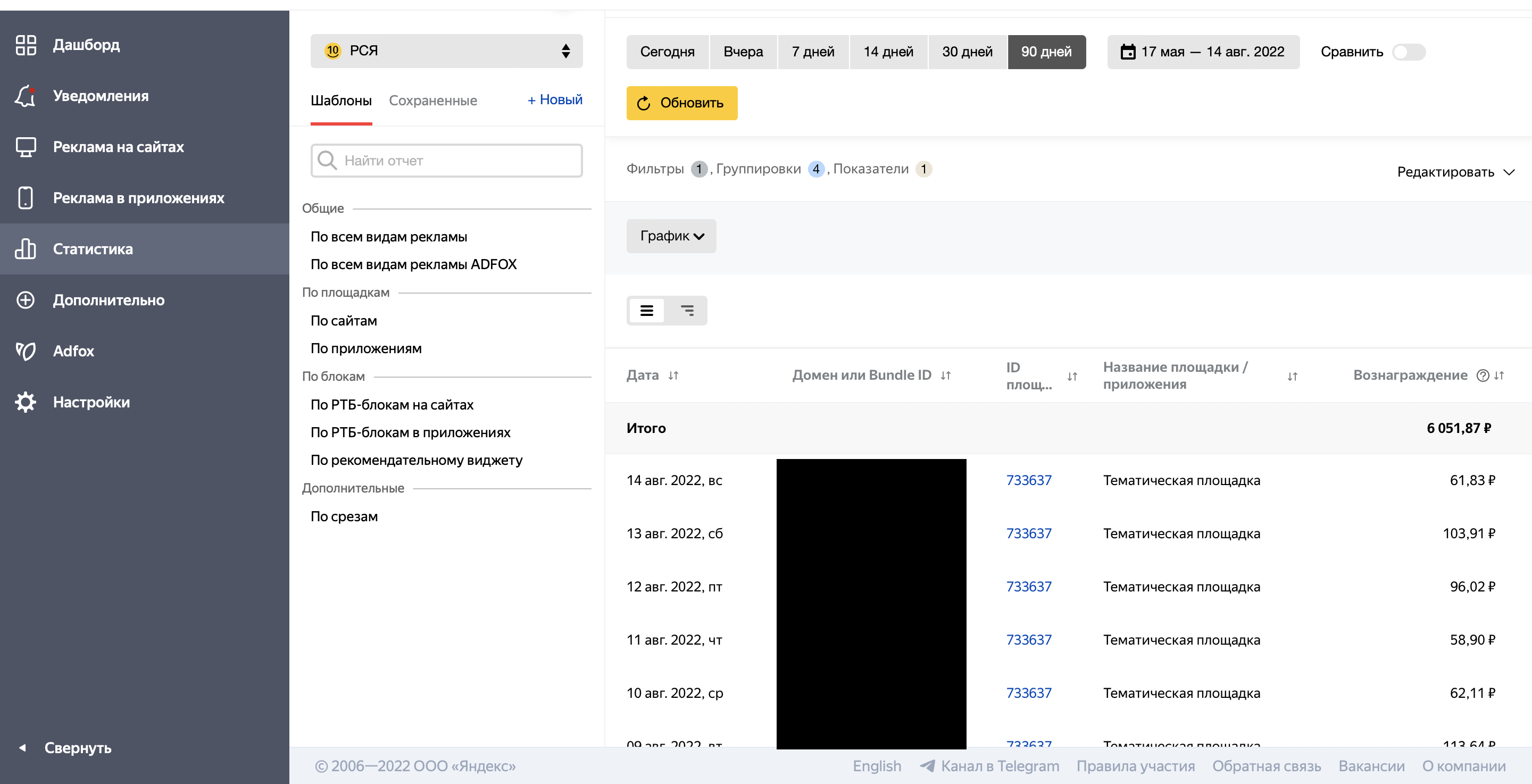Image resolution: width=1532 pixels, height=784 pixels.
Task: Sort table by Дата column arrows
Action: tap(672, 376)
